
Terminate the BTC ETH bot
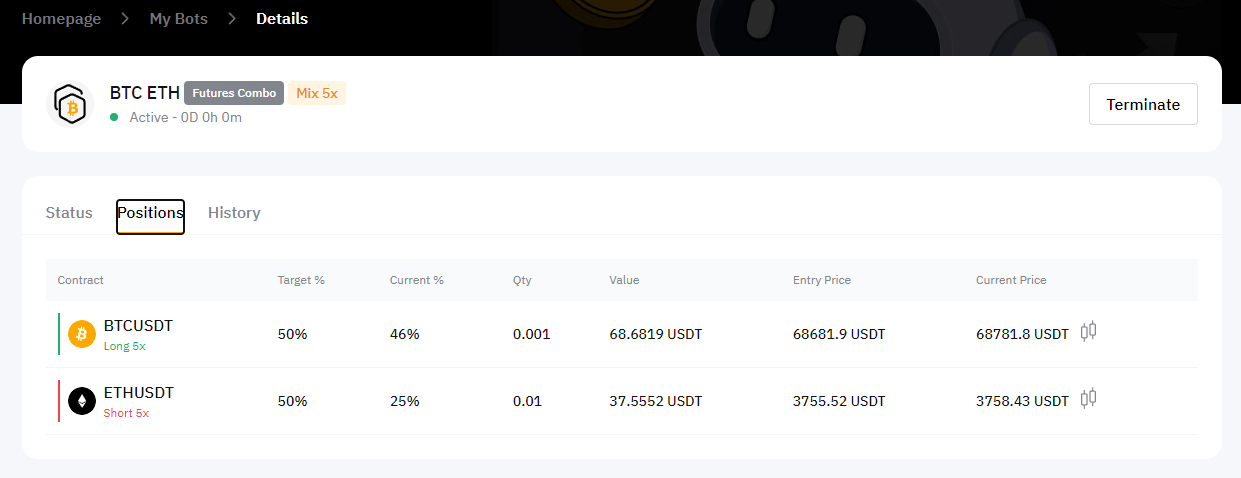1143,104
